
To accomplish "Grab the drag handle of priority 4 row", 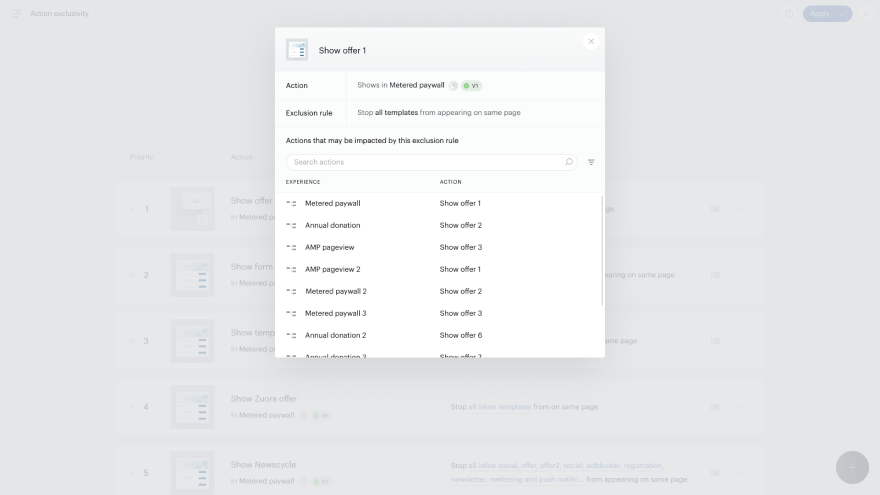I will tap(132, 407).
